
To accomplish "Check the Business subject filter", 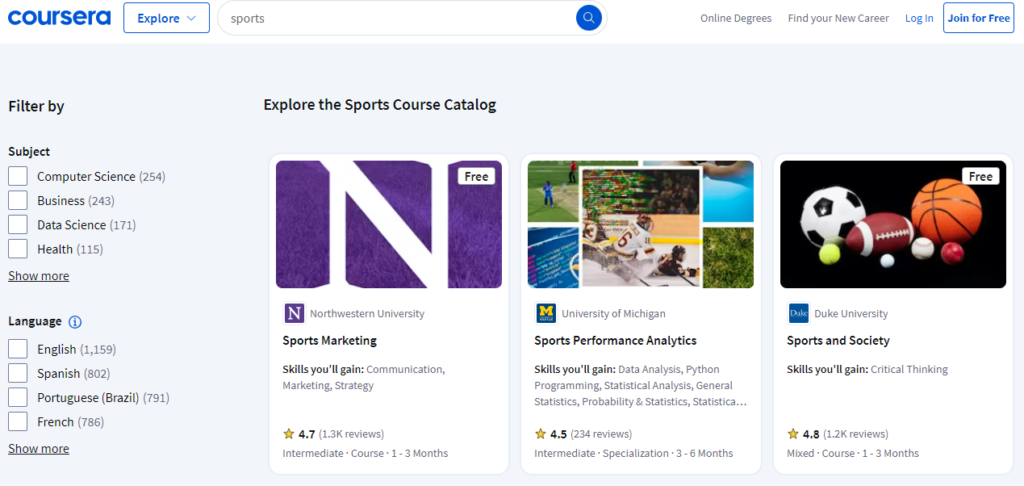I will coord(18,201).
